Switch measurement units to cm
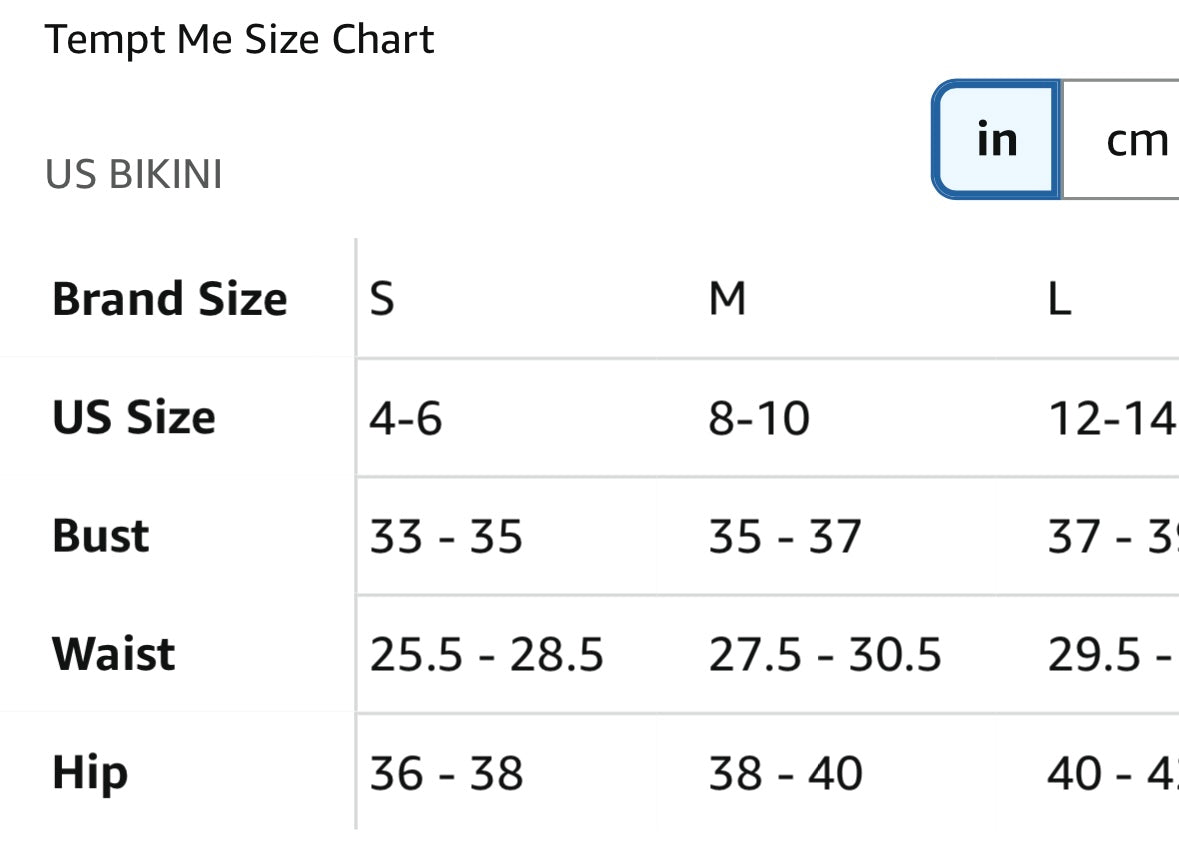Image resolution: width=1179 pixels, height=842 pixels. coord(1135,139)
